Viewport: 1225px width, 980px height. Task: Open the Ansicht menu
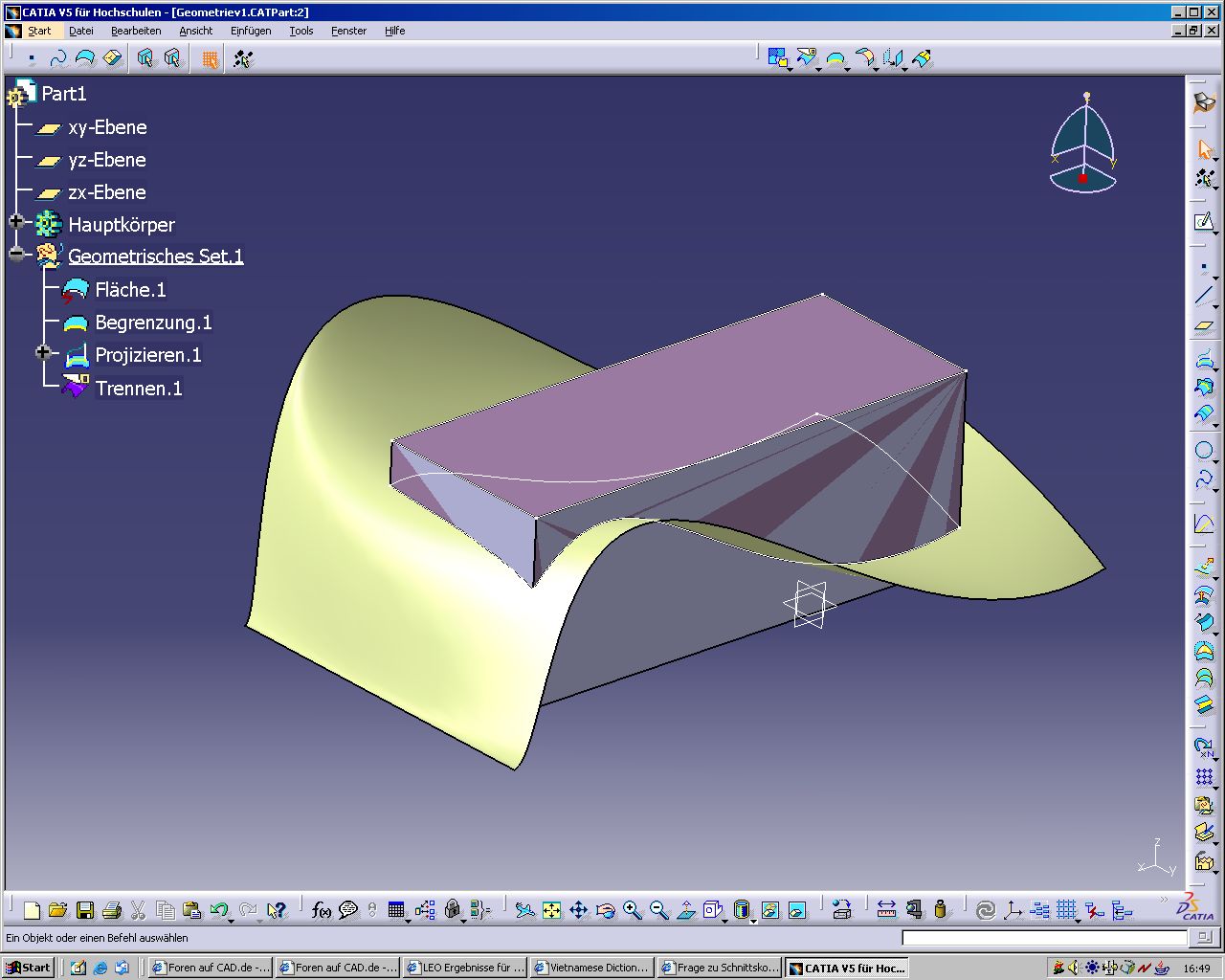(x=196, y=31)
